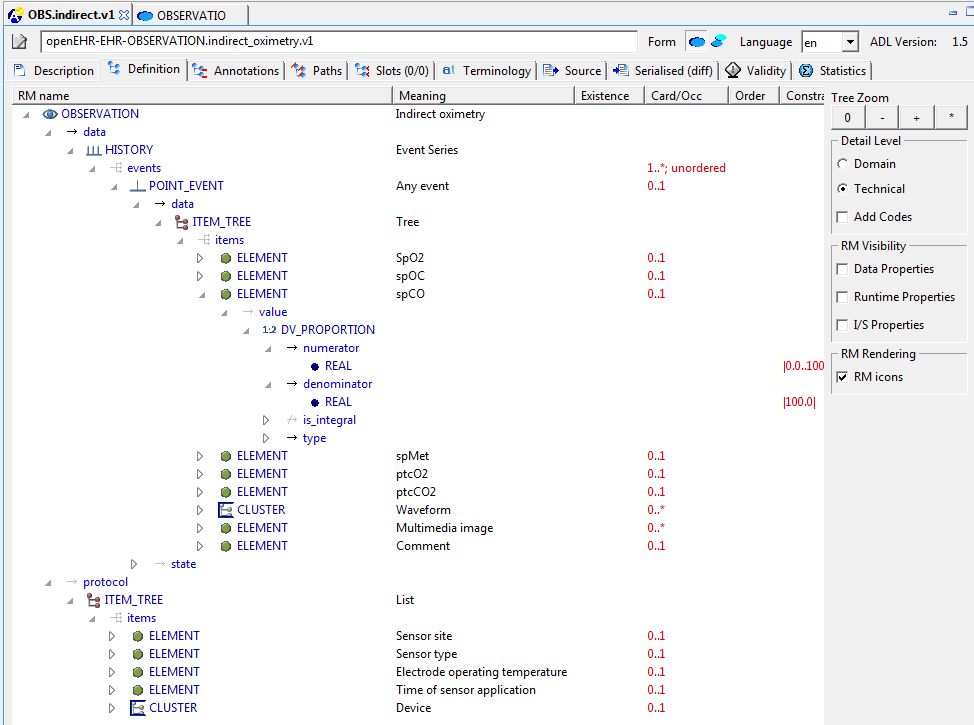
Task: Click the ELEMENT icon in the ptcO2 row
Action: click(226, 475)
